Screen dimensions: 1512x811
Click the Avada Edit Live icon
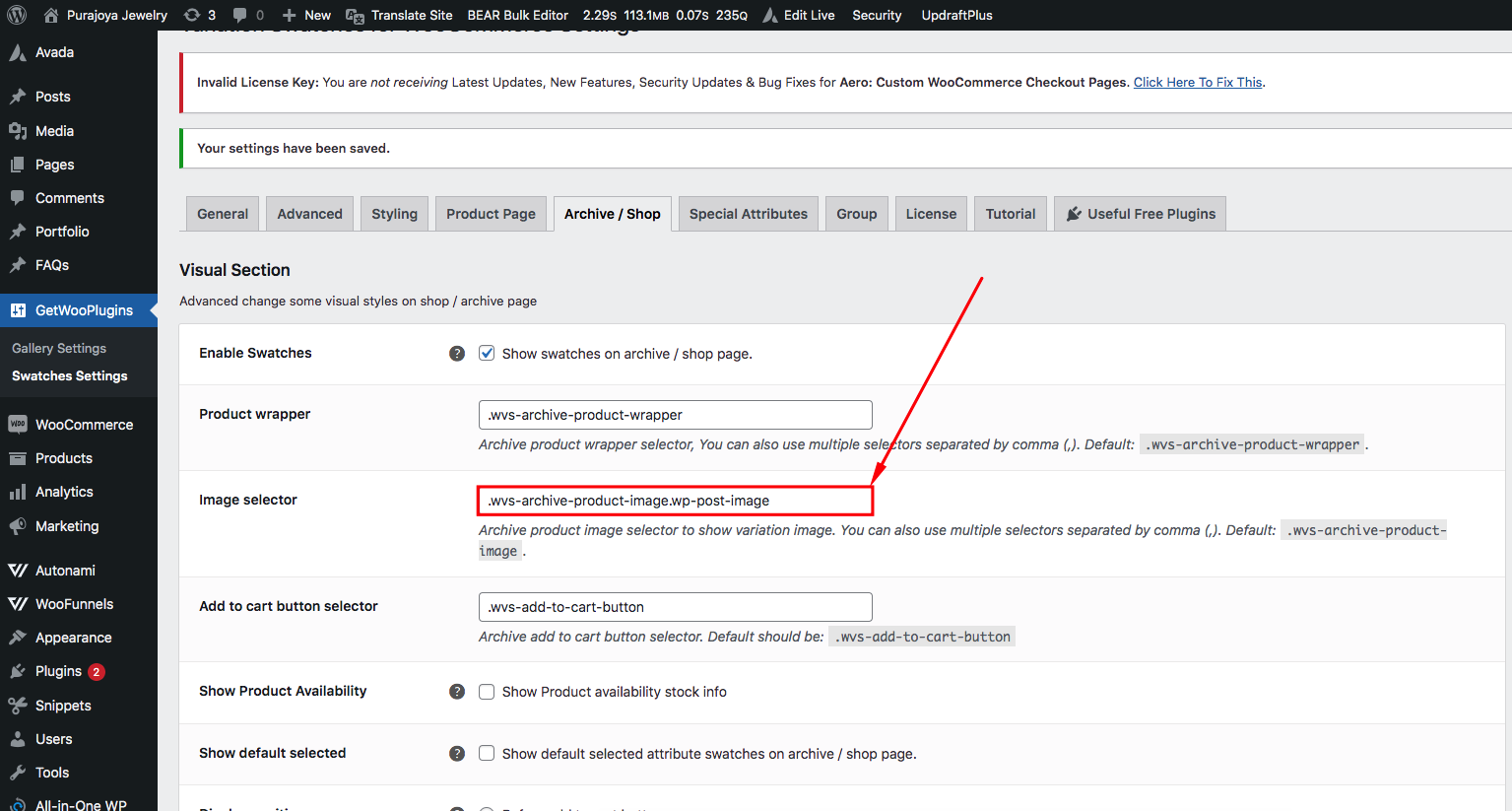click(770, 15)
